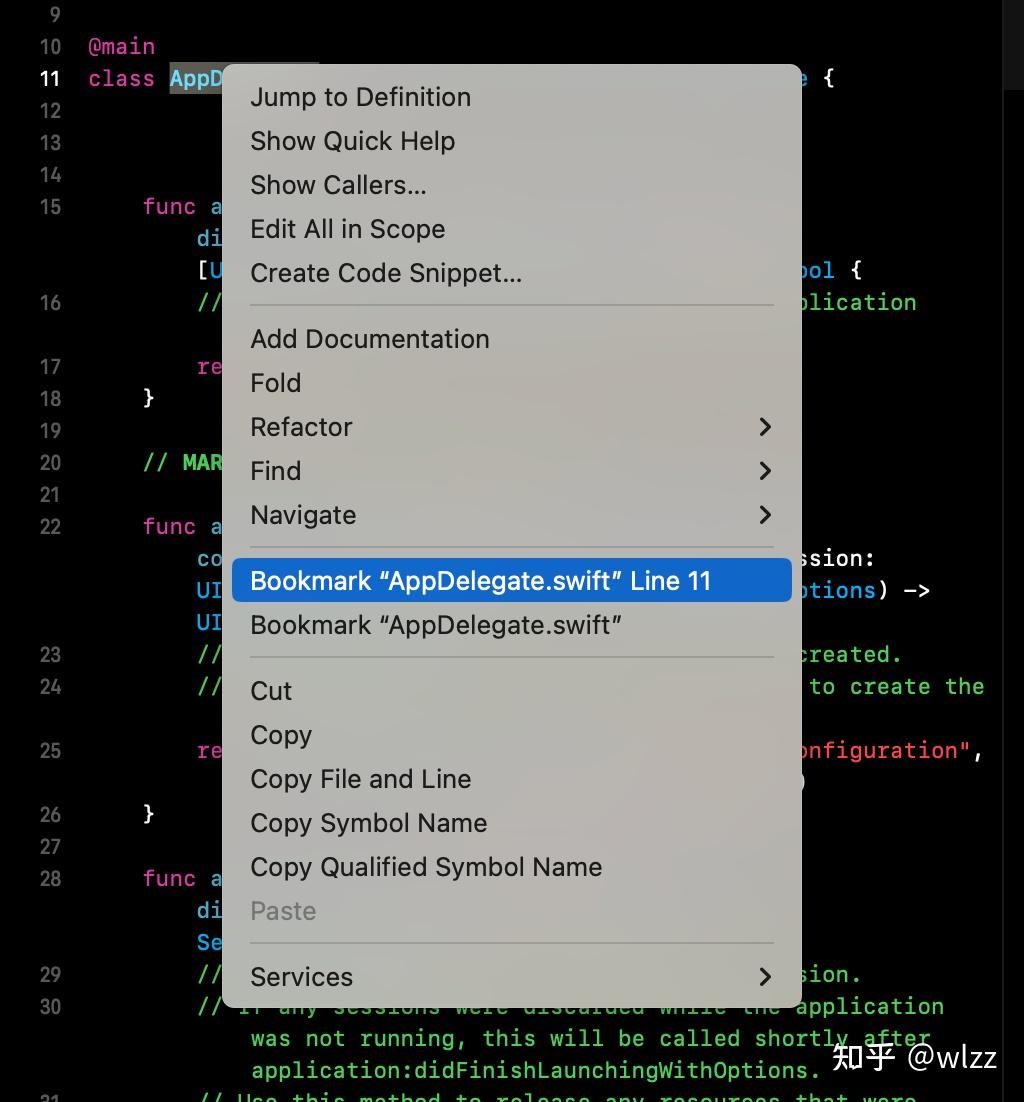Expand the Refactor submenu arrow
Image resolution: width=1024 pixels, height=1102 pixels.
pos(765,427)
